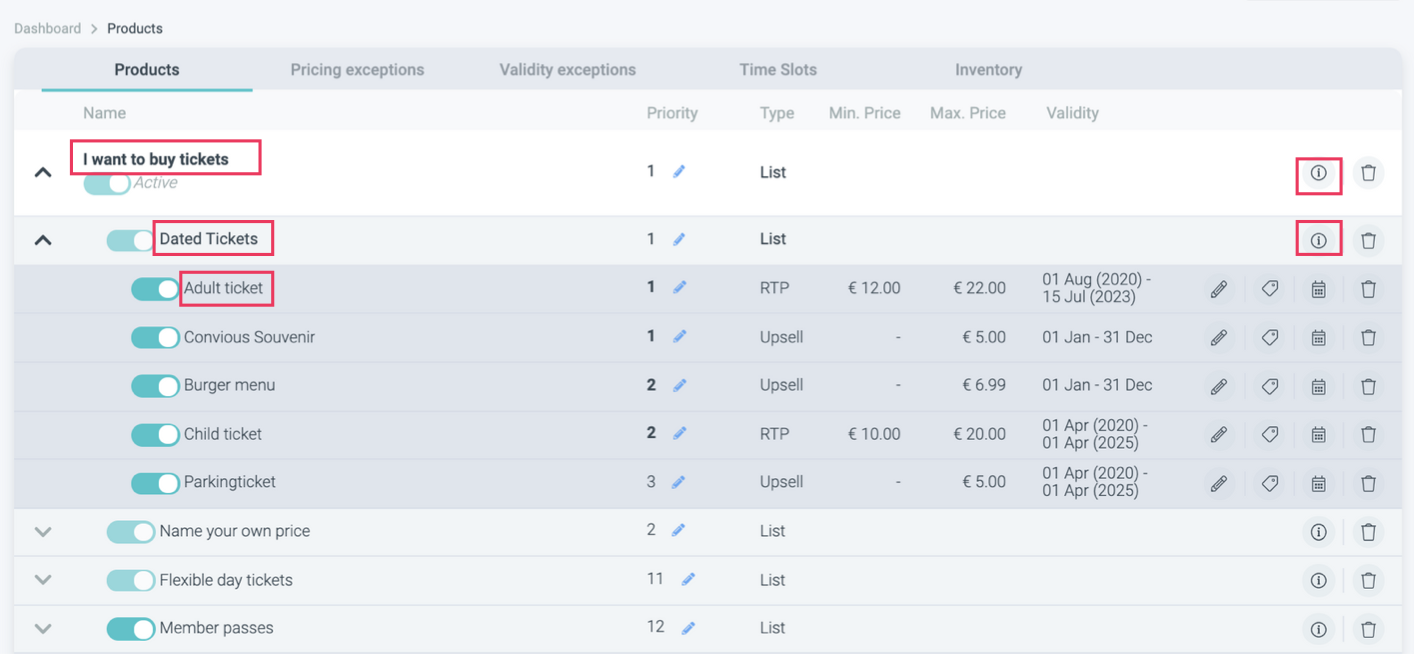Open price tag settings for Burger menu

point(1269,386)
